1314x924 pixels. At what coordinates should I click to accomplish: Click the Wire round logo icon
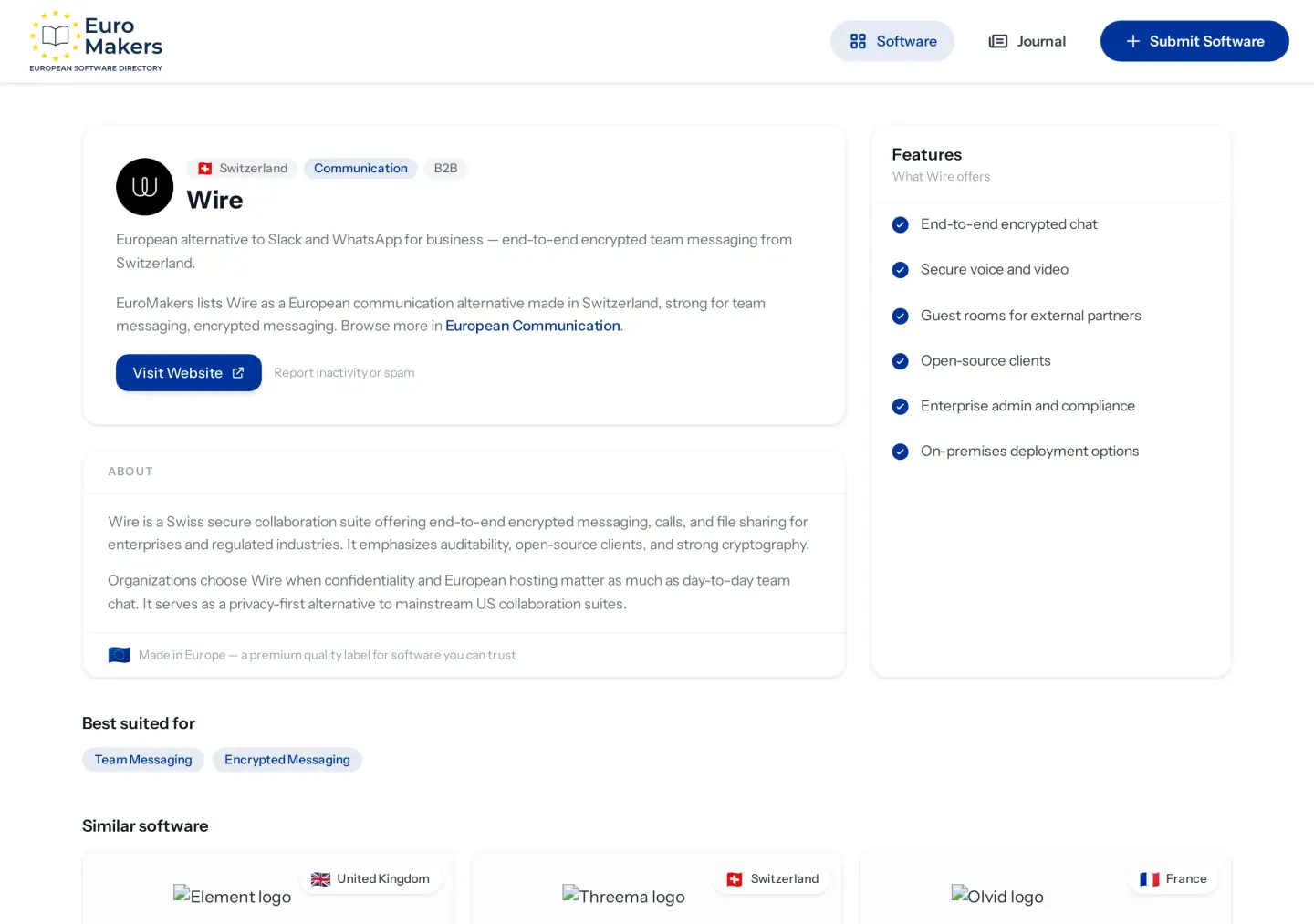click(x=144, y=187)
